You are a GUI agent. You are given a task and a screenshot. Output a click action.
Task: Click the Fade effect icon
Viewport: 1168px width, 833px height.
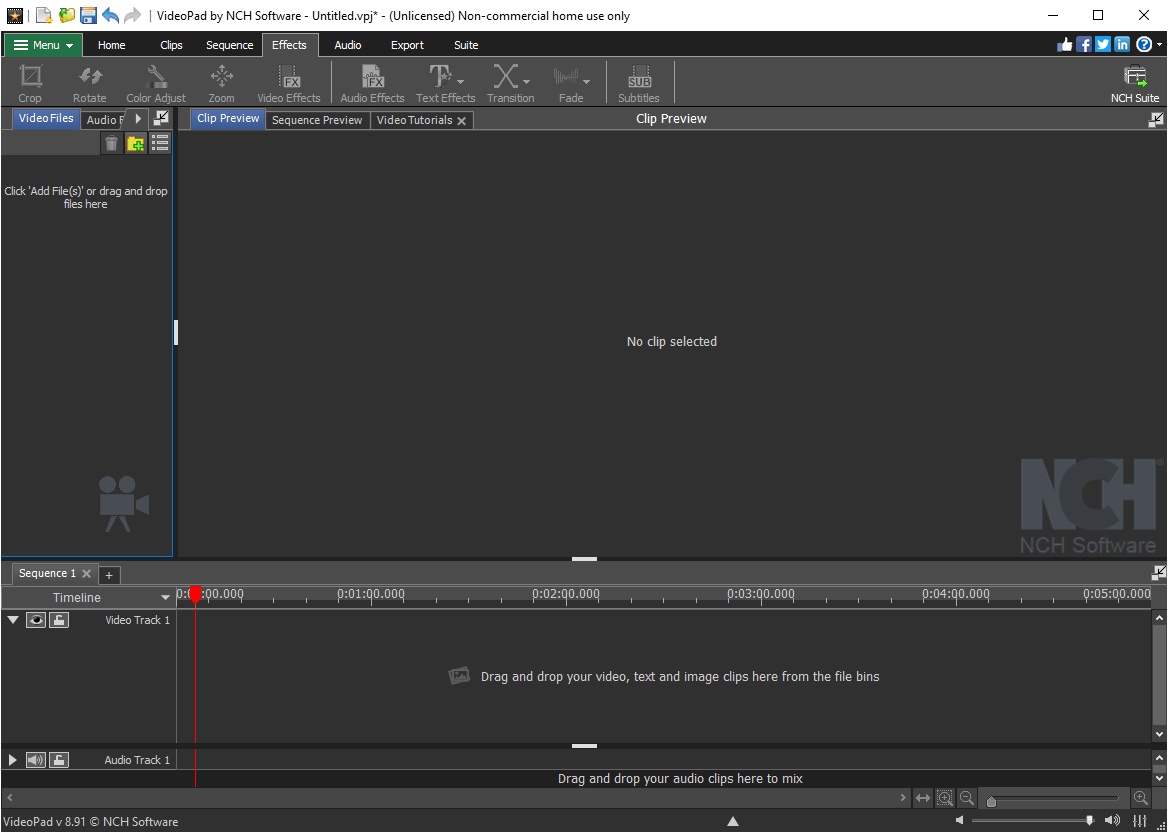(x=566, y=77)
